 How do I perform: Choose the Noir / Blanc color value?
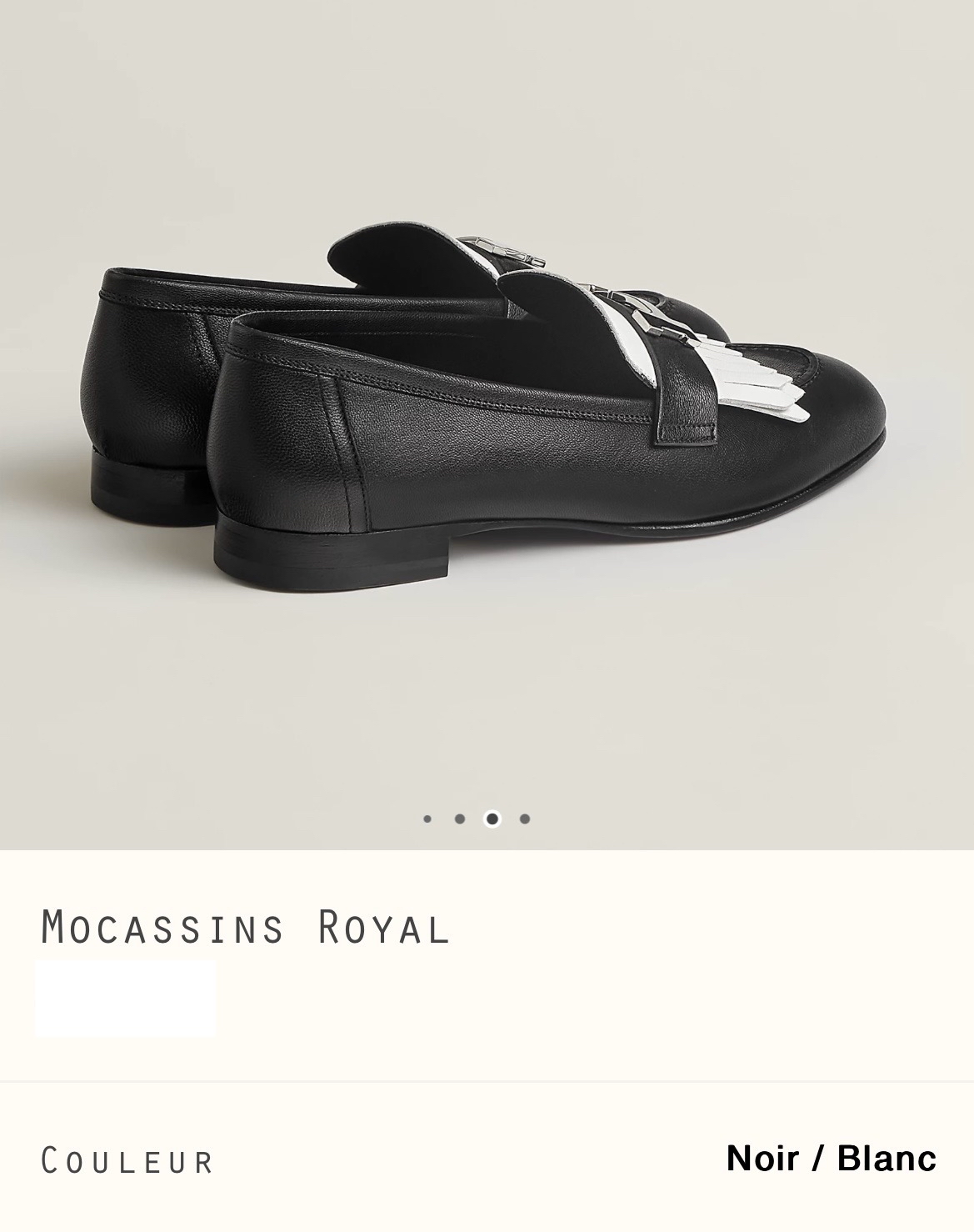831,1159
